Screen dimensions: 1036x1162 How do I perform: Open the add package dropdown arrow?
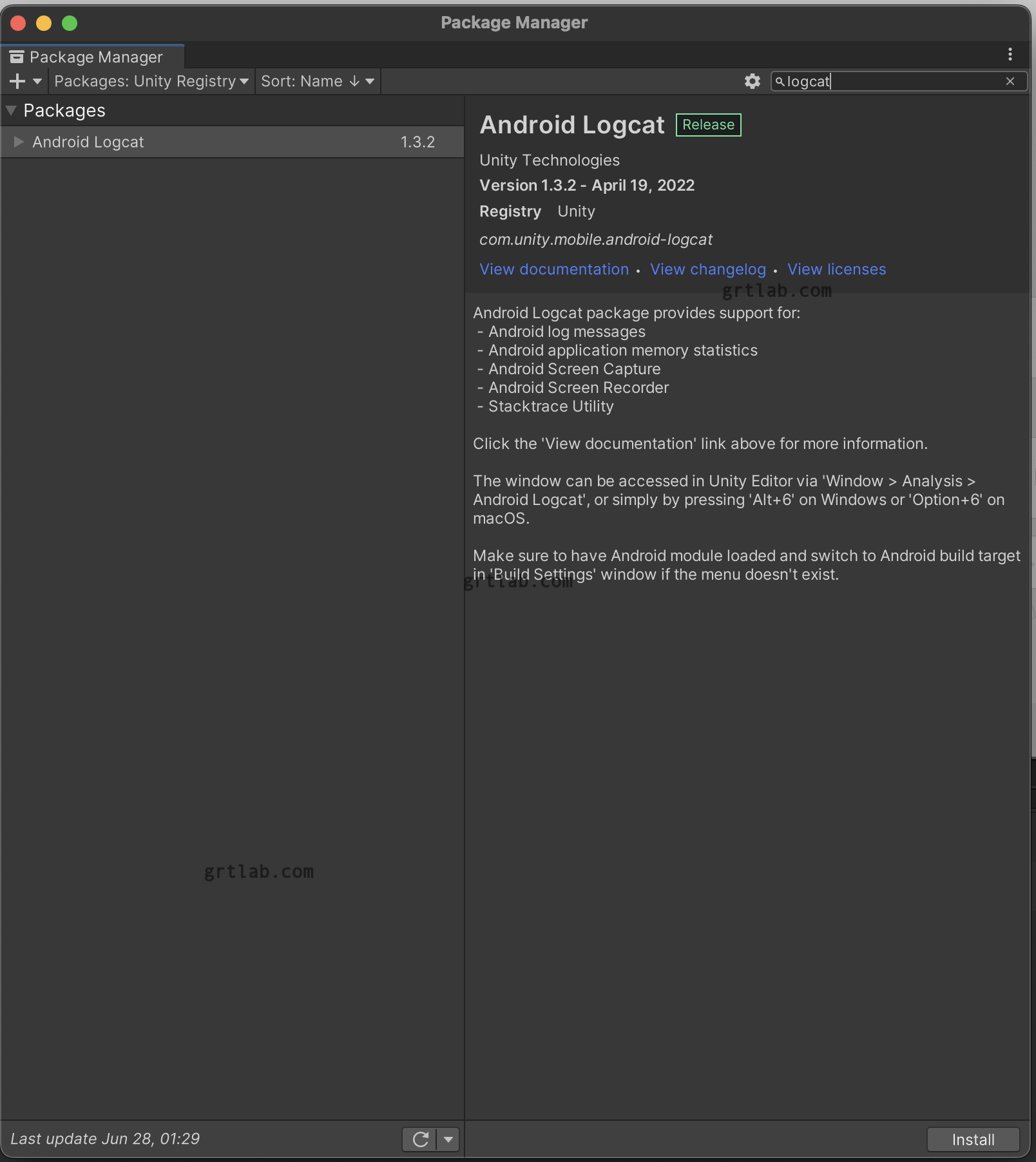(37, 81)
